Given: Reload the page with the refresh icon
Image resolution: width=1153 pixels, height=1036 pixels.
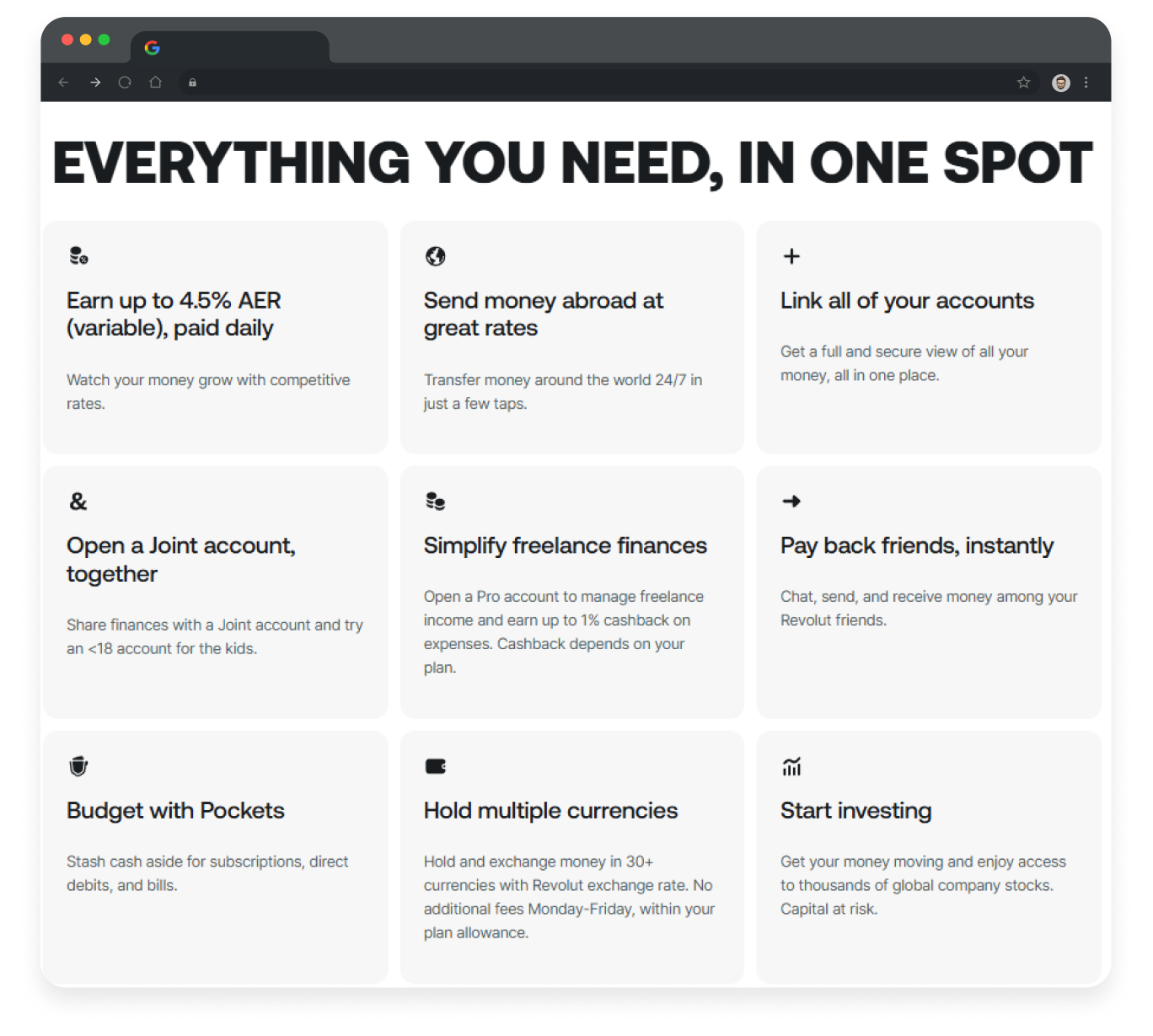Looking at the screenshot, I should pos(125,83).
